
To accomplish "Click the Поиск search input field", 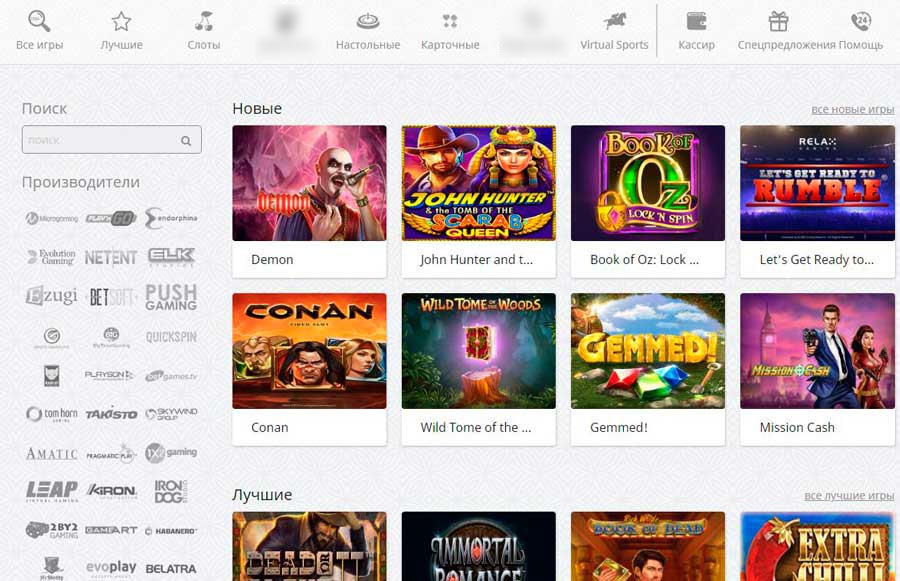I will point(111,140).
